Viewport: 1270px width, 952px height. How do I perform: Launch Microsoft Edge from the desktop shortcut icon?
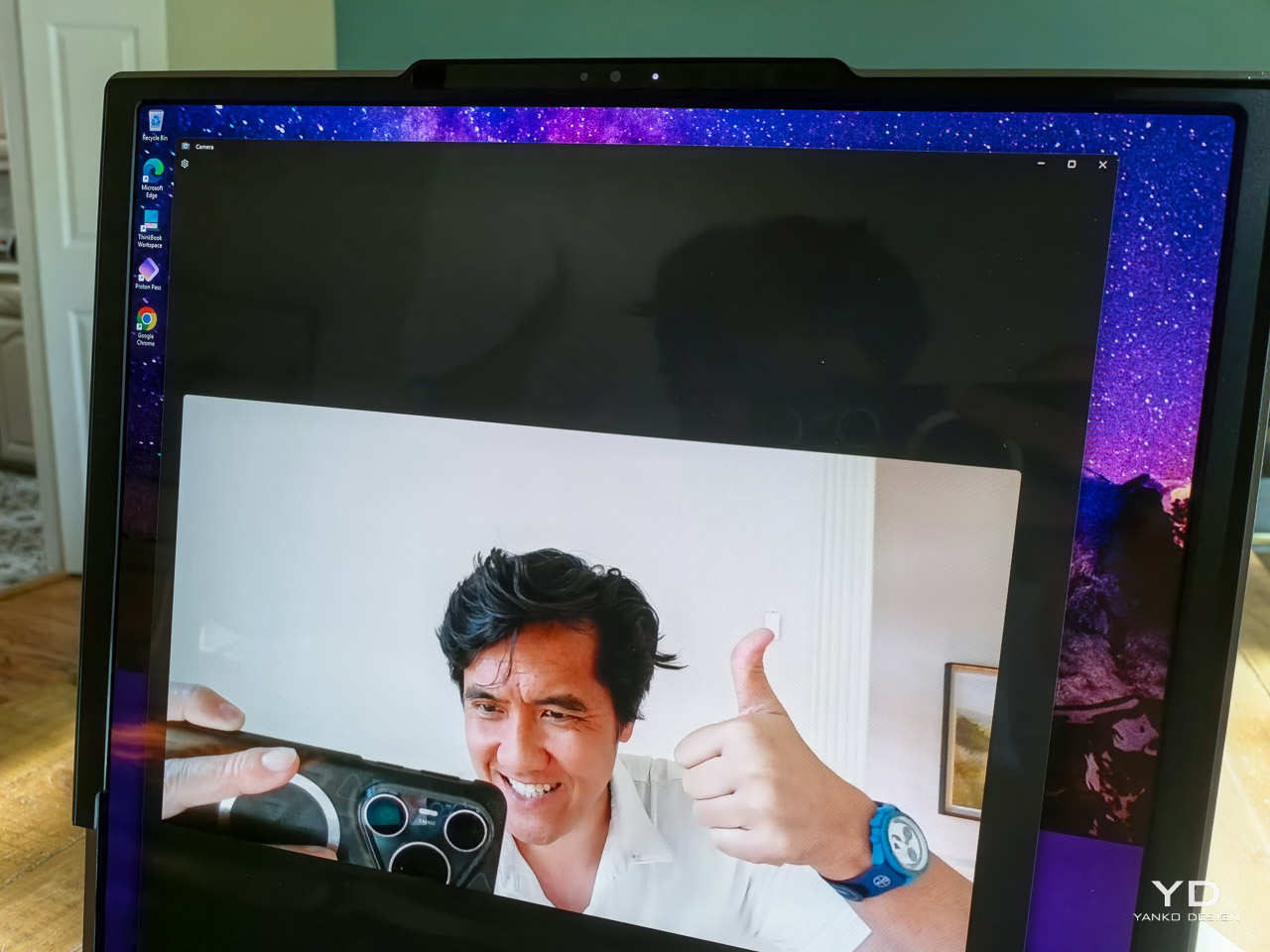pyautogui.click(x=153, y=170)
